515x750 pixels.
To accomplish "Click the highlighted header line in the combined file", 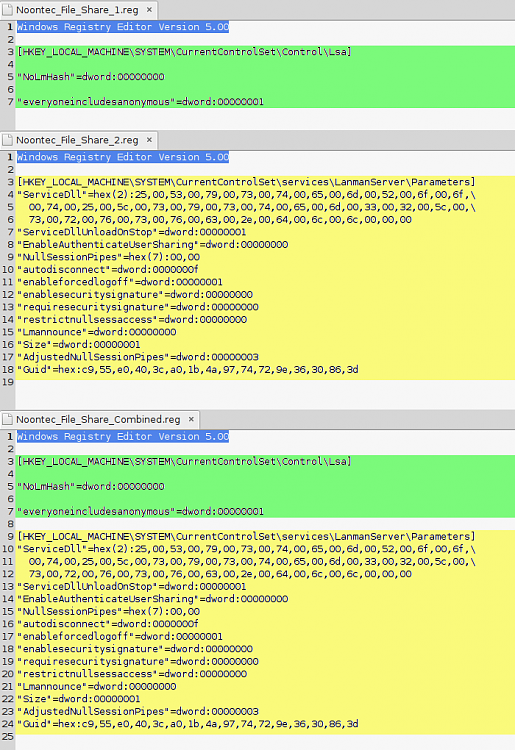I will click(x=123, y=436).
